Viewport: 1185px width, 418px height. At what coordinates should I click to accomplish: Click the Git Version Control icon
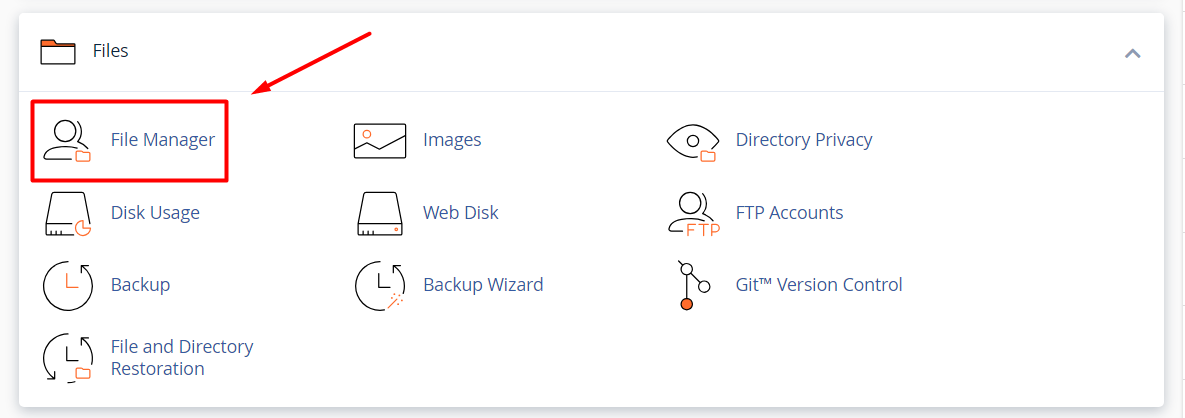692,285
